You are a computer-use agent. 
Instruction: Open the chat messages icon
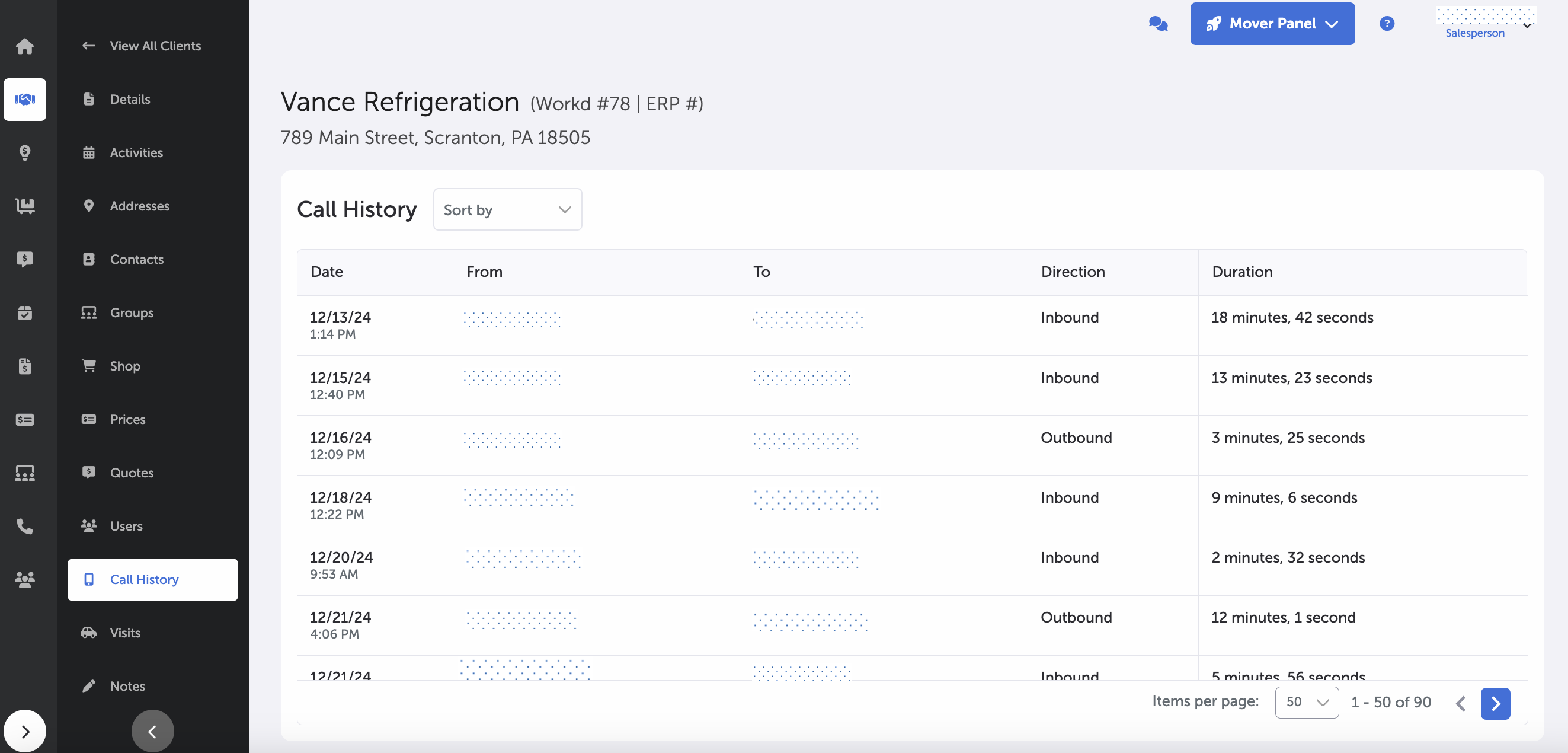pyautogui.click(x=1158, y=24)
